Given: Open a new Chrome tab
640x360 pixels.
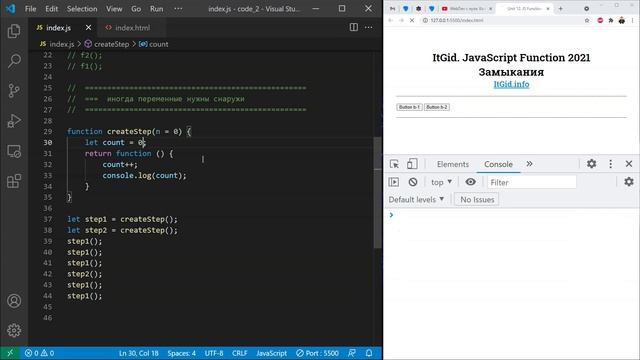Looking at the screenshot, I should [x=560, y=9].
